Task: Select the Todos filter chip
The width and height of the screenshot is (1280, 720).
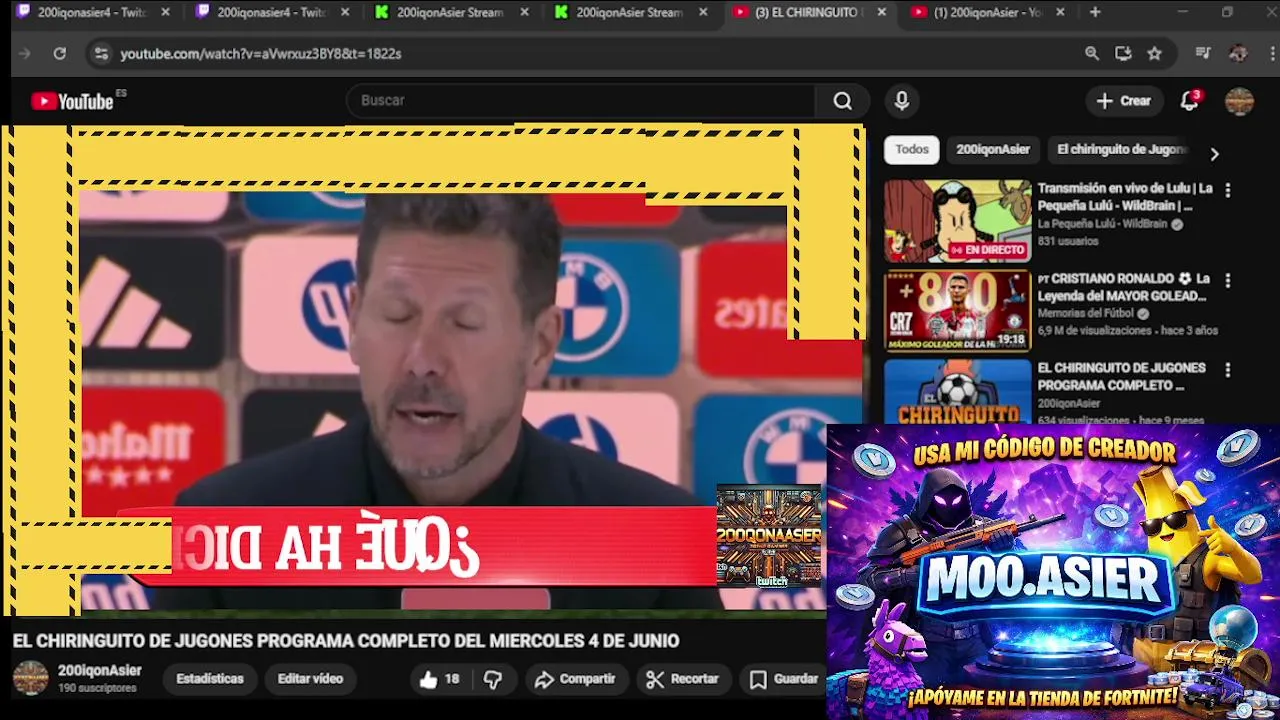Action: coord(911,149)
